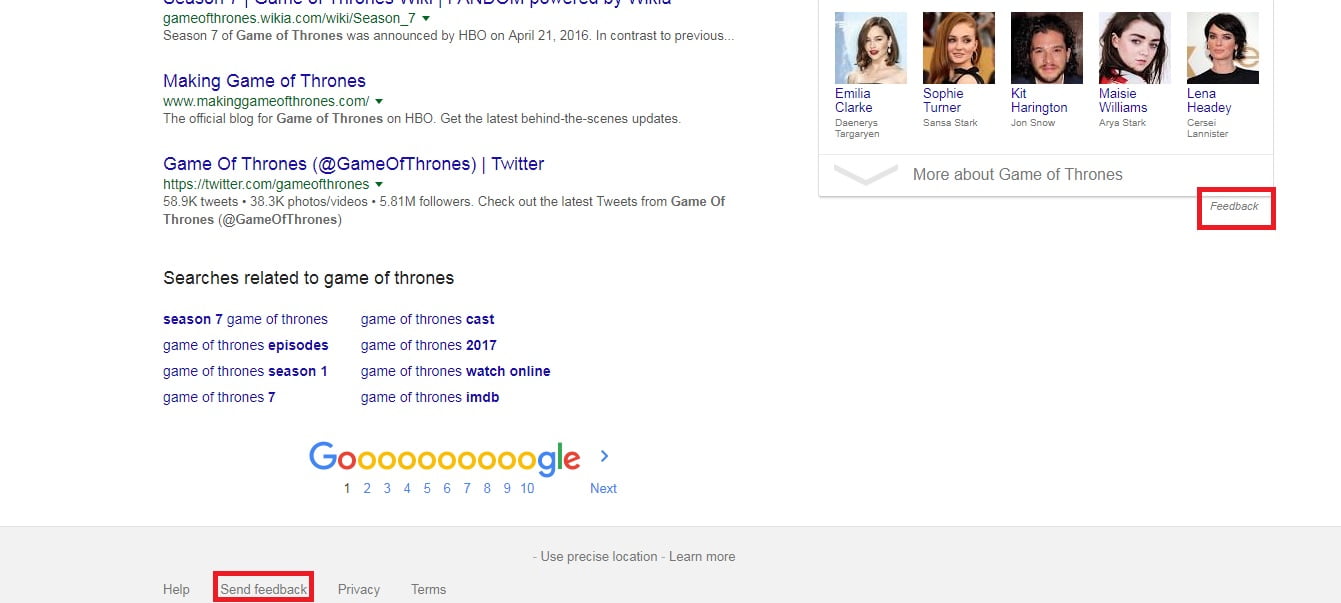Open Game Of Thrones Twitter result title
The image size is (1341, 603).
[353, 164]
